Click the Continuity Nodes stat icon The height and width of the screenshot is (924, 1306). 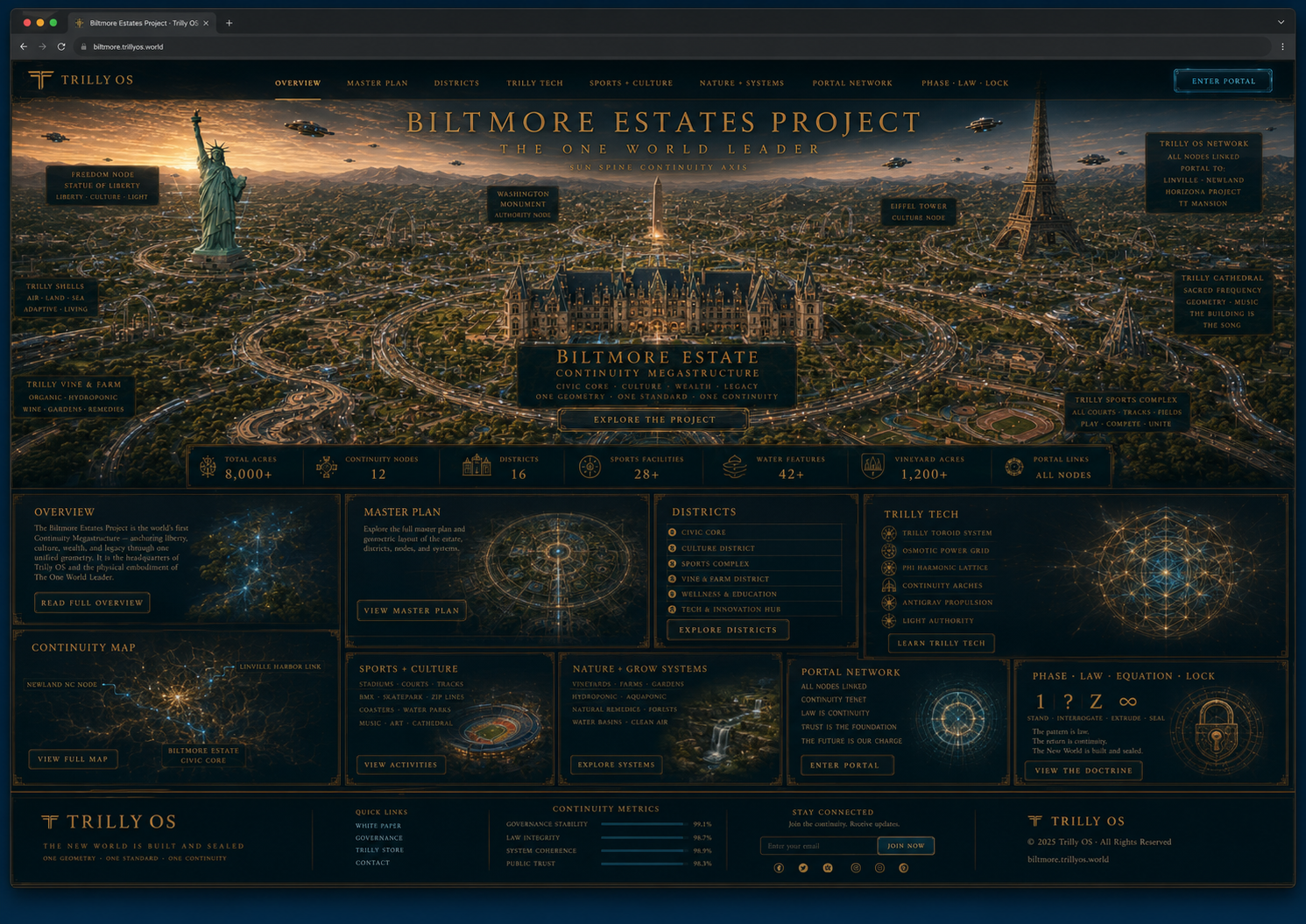point(327,467)
